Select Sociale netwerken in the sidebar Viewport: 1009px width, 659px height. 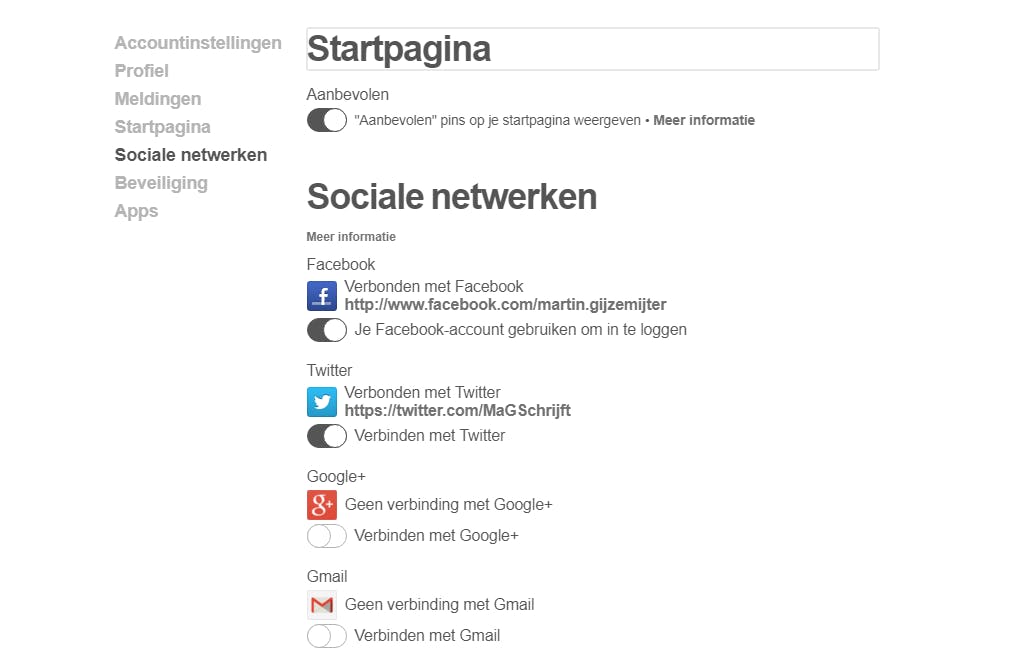(x=190, y=155)
